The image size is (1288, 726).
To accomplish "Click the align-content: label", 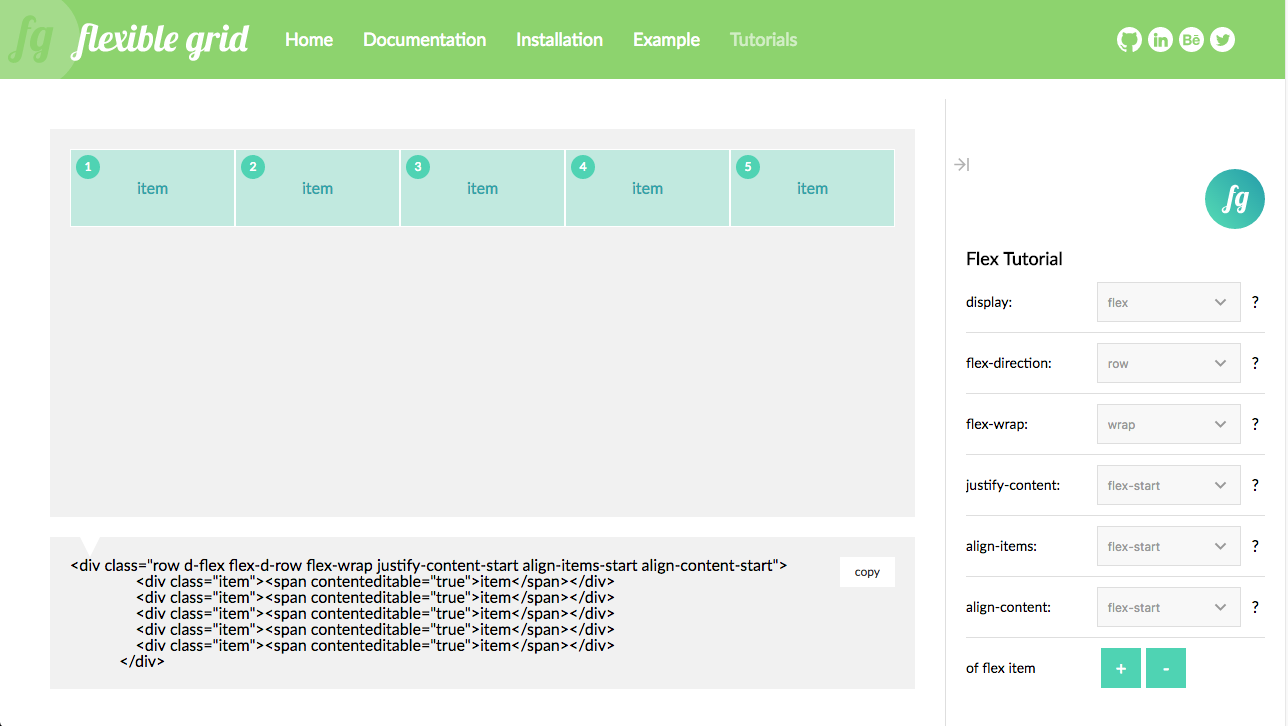I will 1008,607.
